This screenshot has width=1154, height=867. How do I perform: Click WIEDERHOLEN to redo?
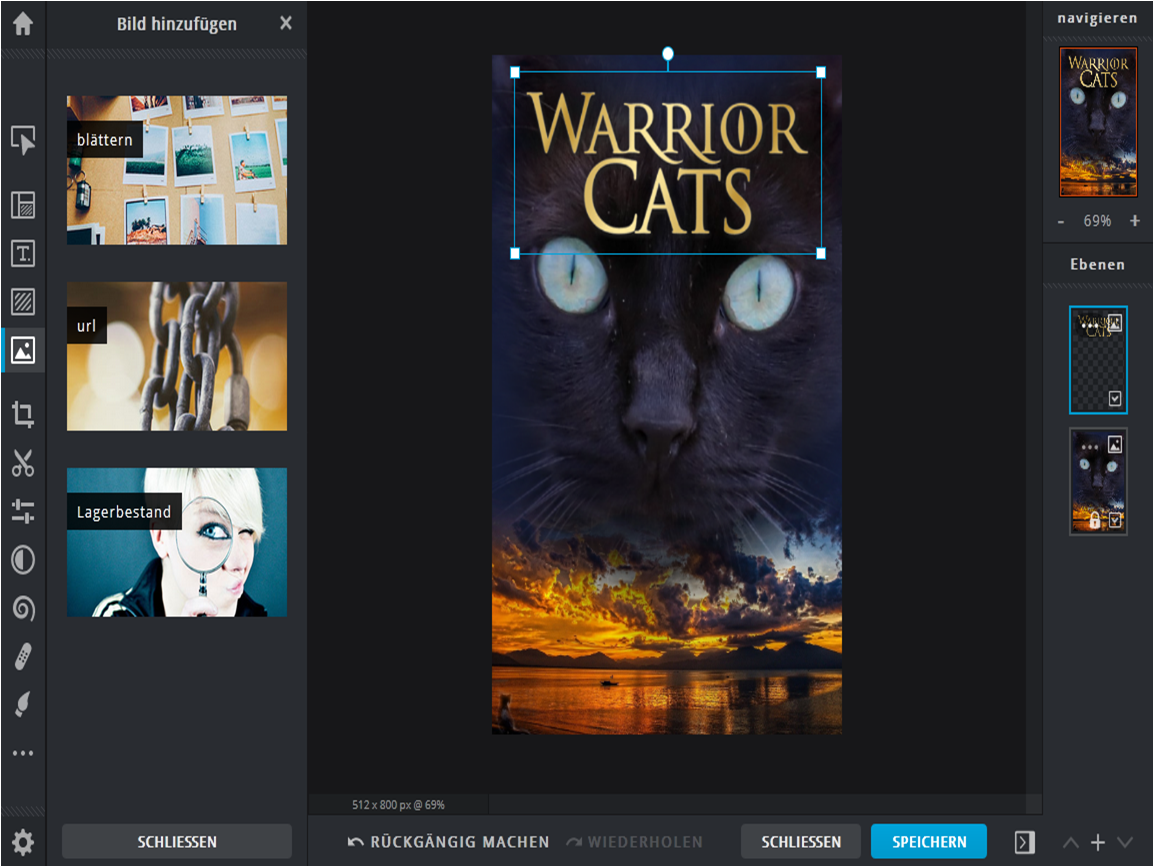coord(634,842)
